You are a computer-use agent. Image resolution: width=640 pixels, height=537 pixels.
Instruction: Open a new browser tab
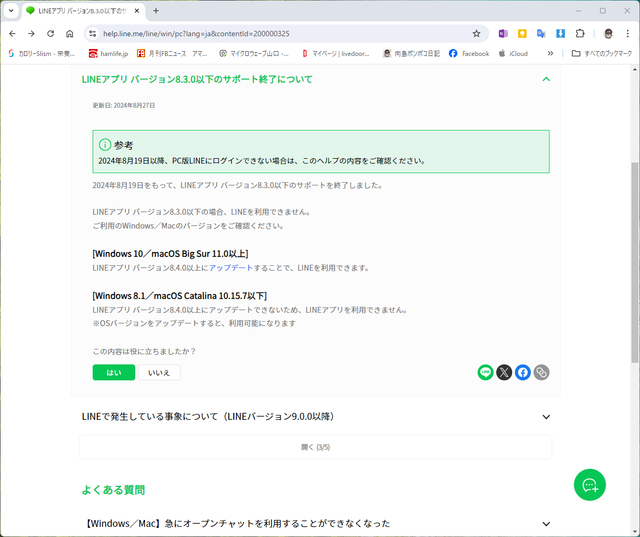click(x=156, y=11)
